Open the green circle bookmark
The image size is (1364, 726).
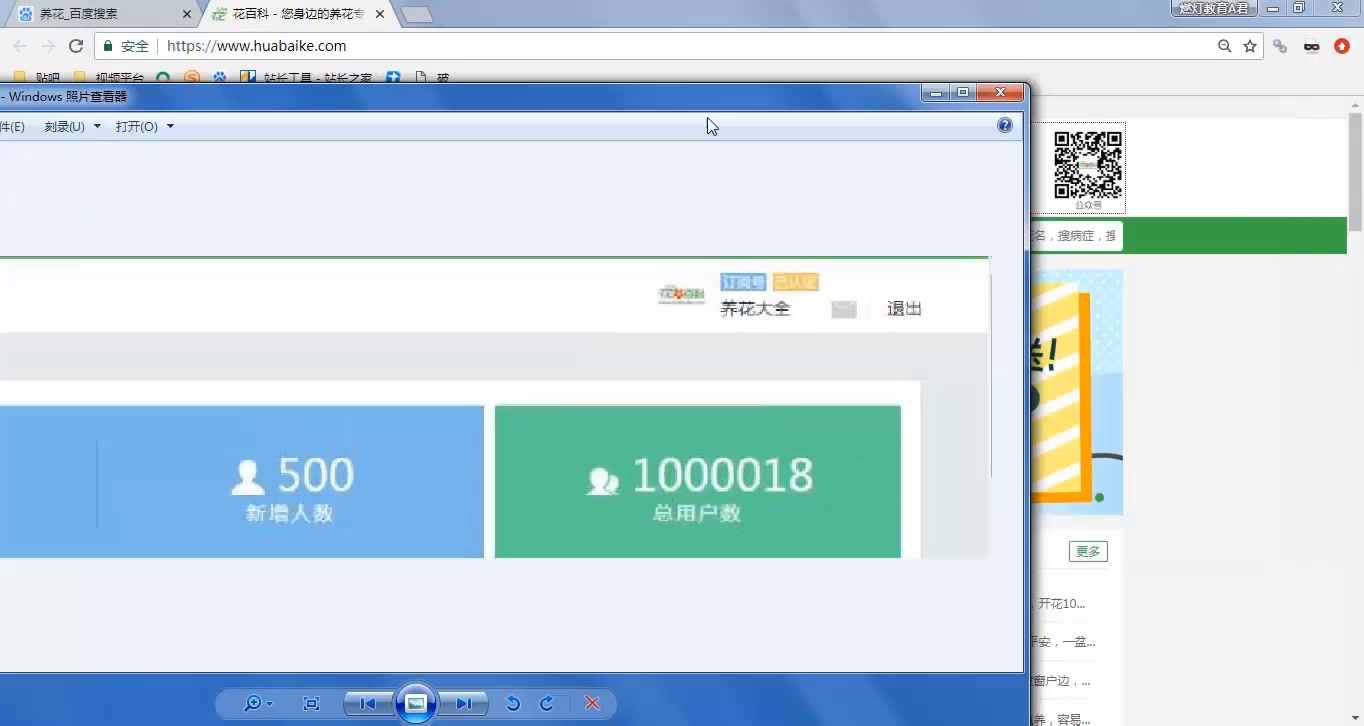163,77
